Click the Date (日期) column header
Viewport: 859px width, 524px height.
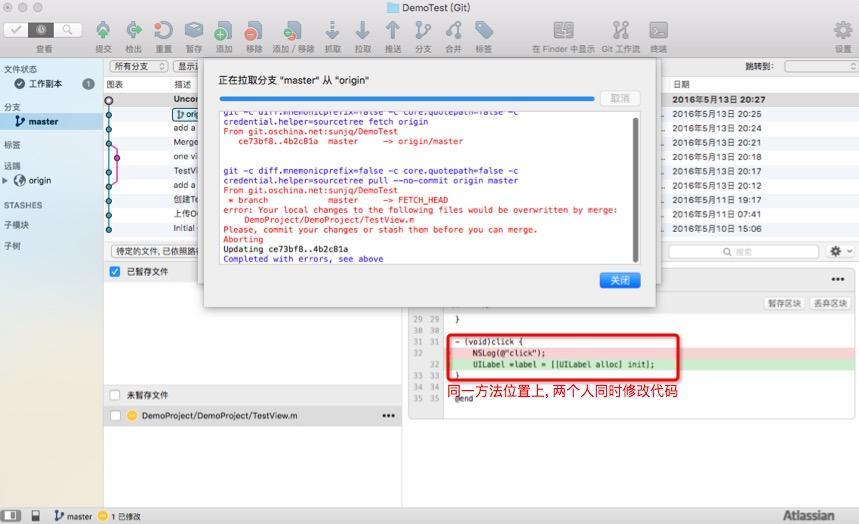click(681, 84)
